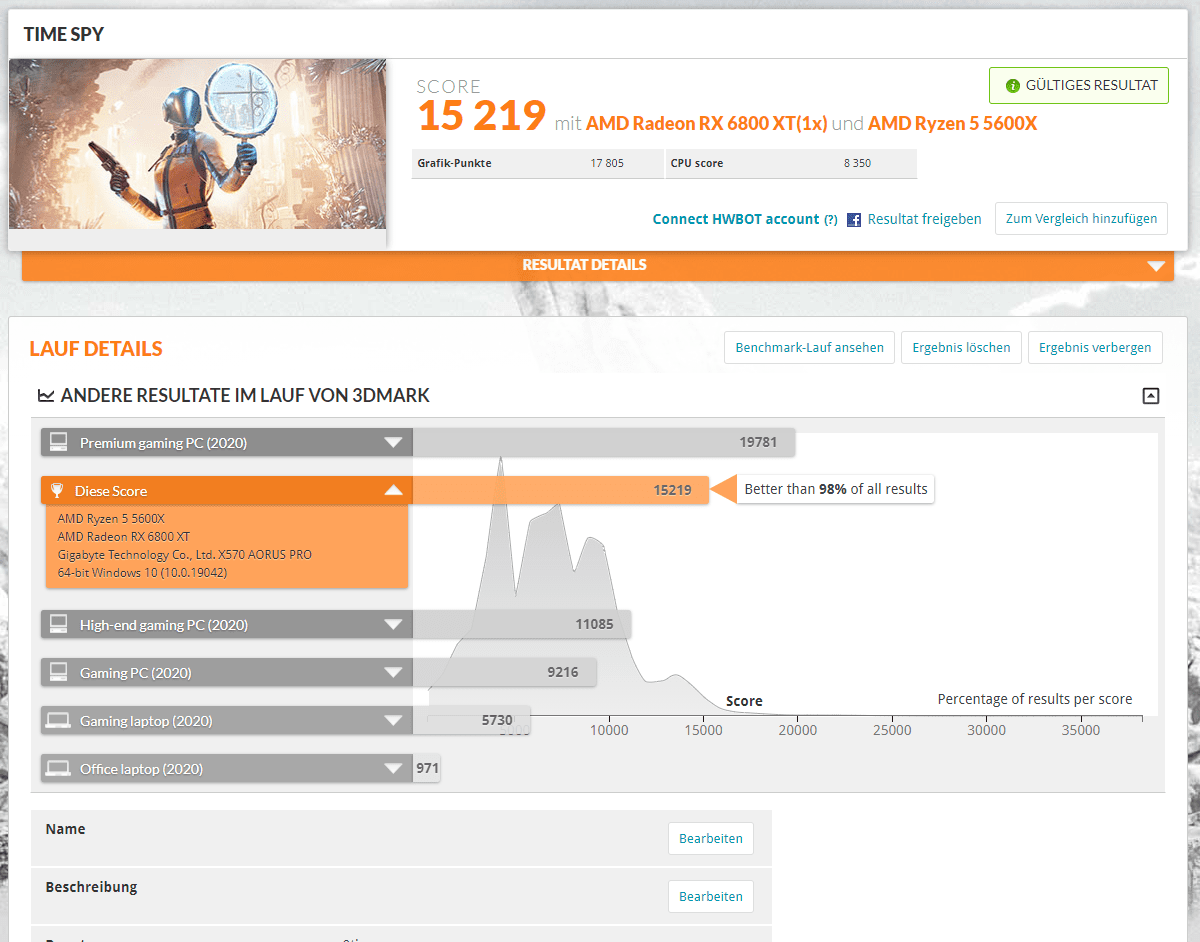
Task: Click Ergebnis löschen button
Action: tap(961, 348)
